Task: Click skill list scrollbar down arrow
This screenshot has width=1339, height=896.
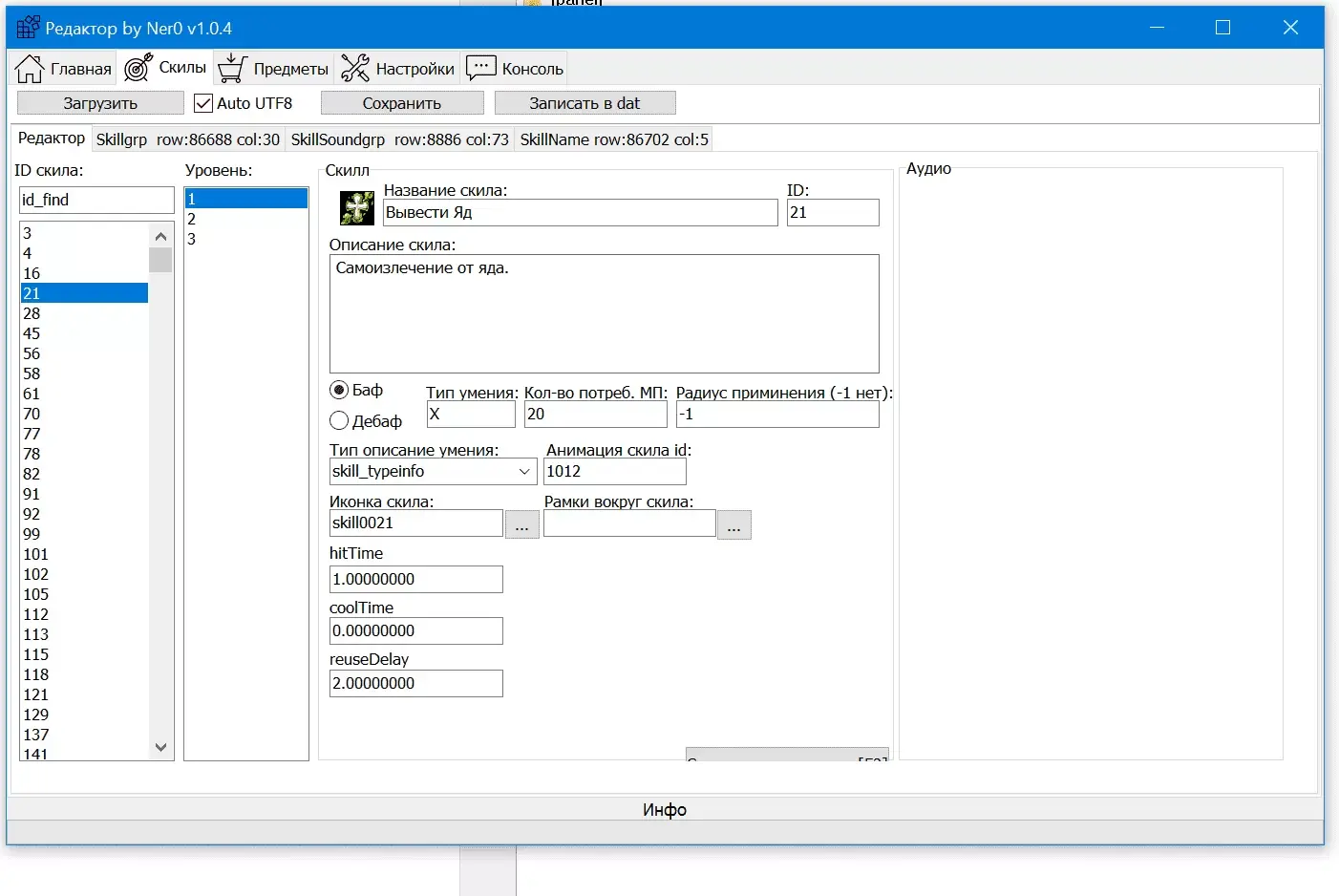Action: pos(160,747)
